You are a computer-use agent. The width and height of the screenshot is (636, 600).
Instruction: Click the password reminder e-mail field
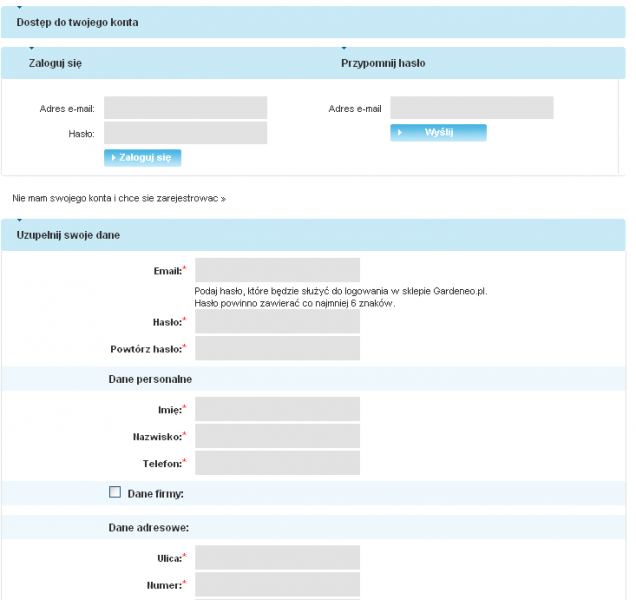[x=471, y=108]
